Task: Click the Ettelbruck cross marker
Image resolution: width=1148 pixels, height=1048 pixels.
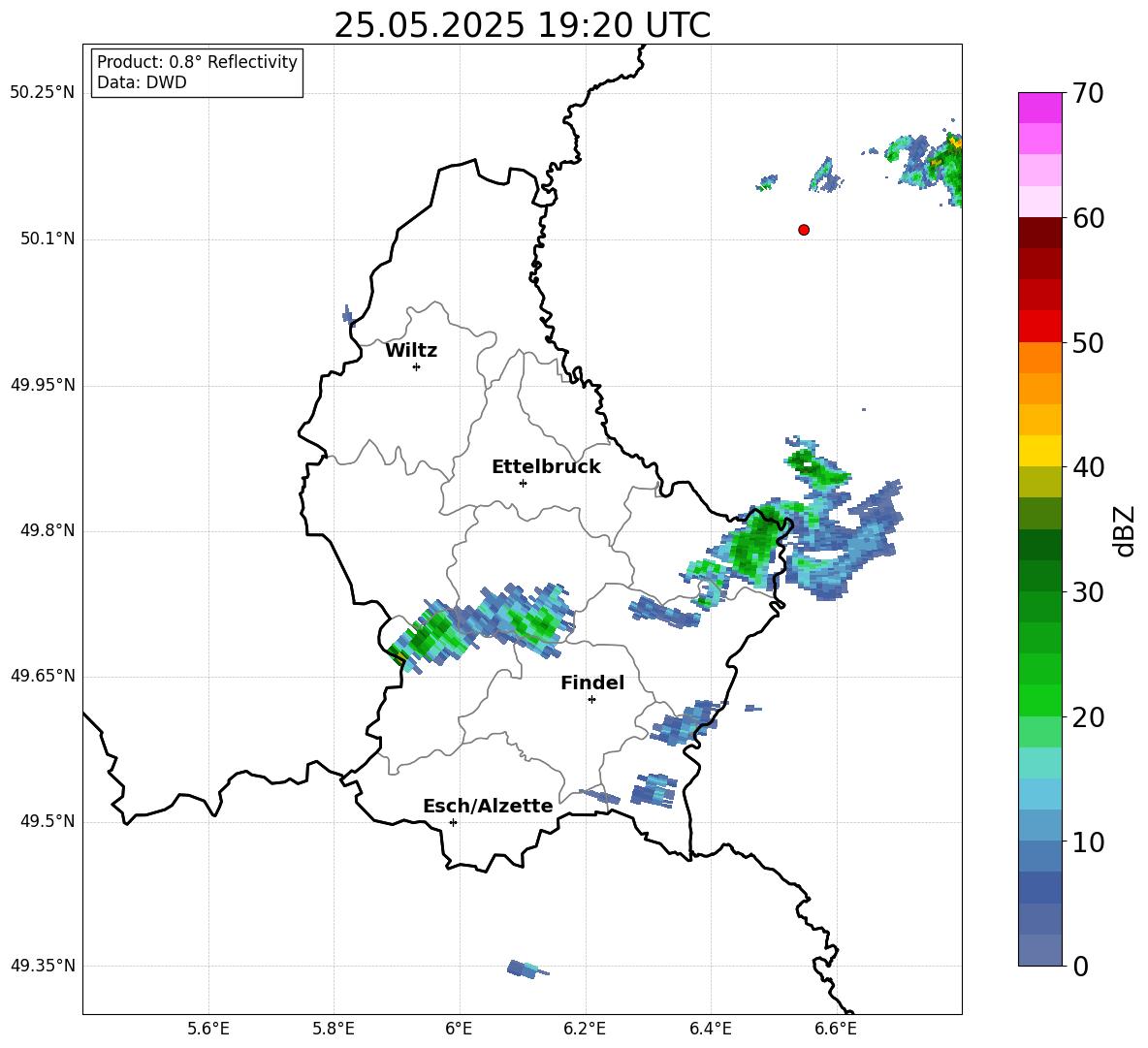Action: (523, 483)
